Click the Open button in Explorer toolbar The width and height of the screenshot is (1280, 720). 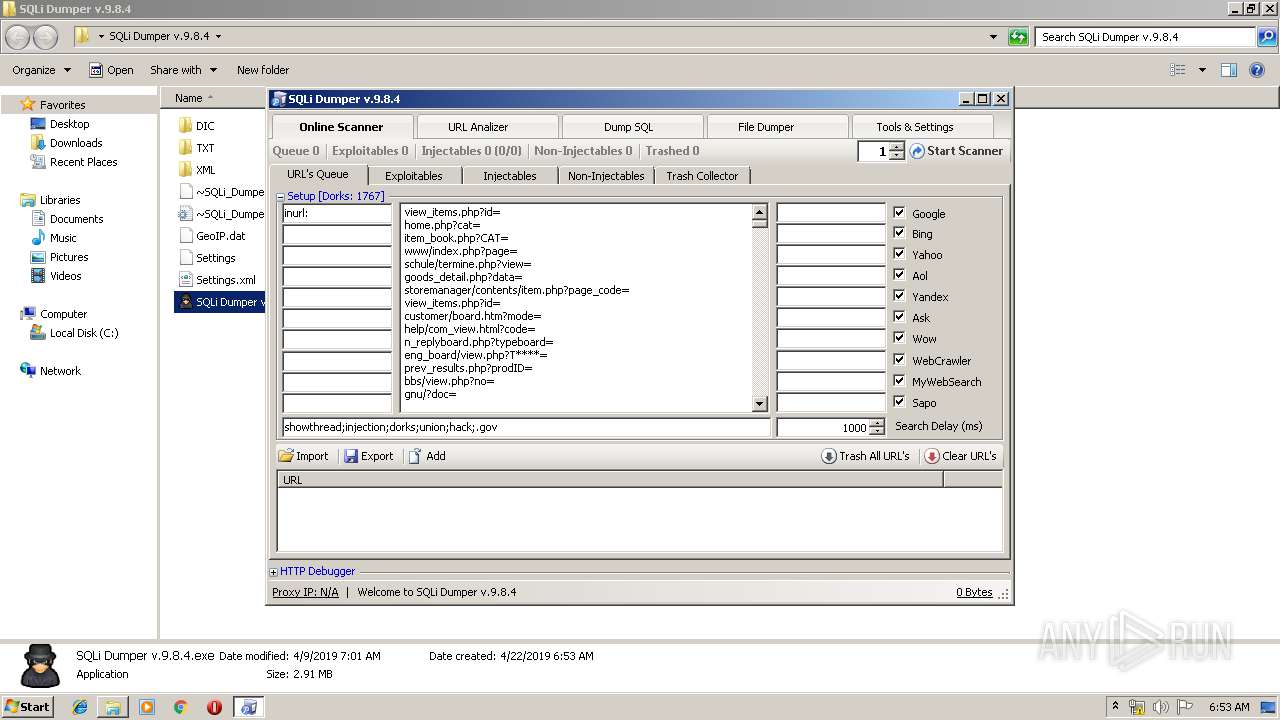click(x=111, y=70)
